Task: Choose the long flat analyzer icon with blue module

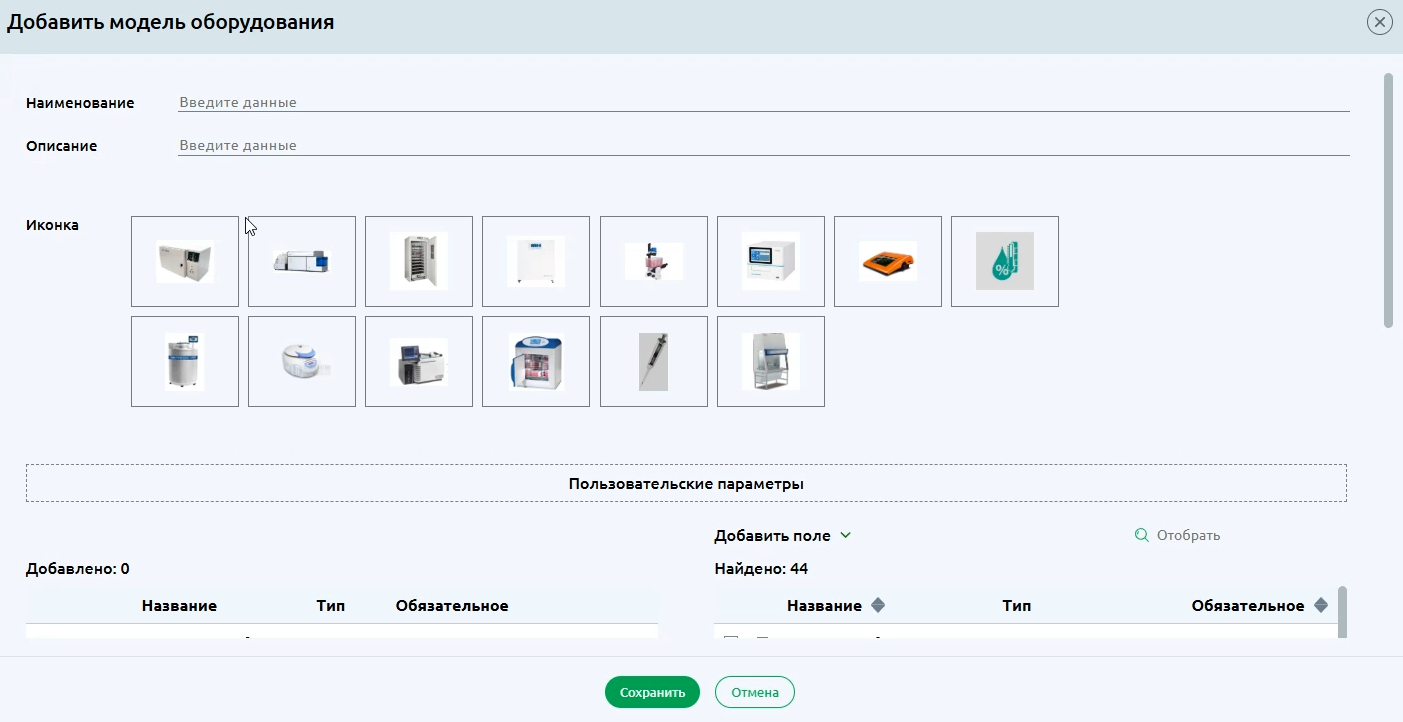Action: pos(302,261)
